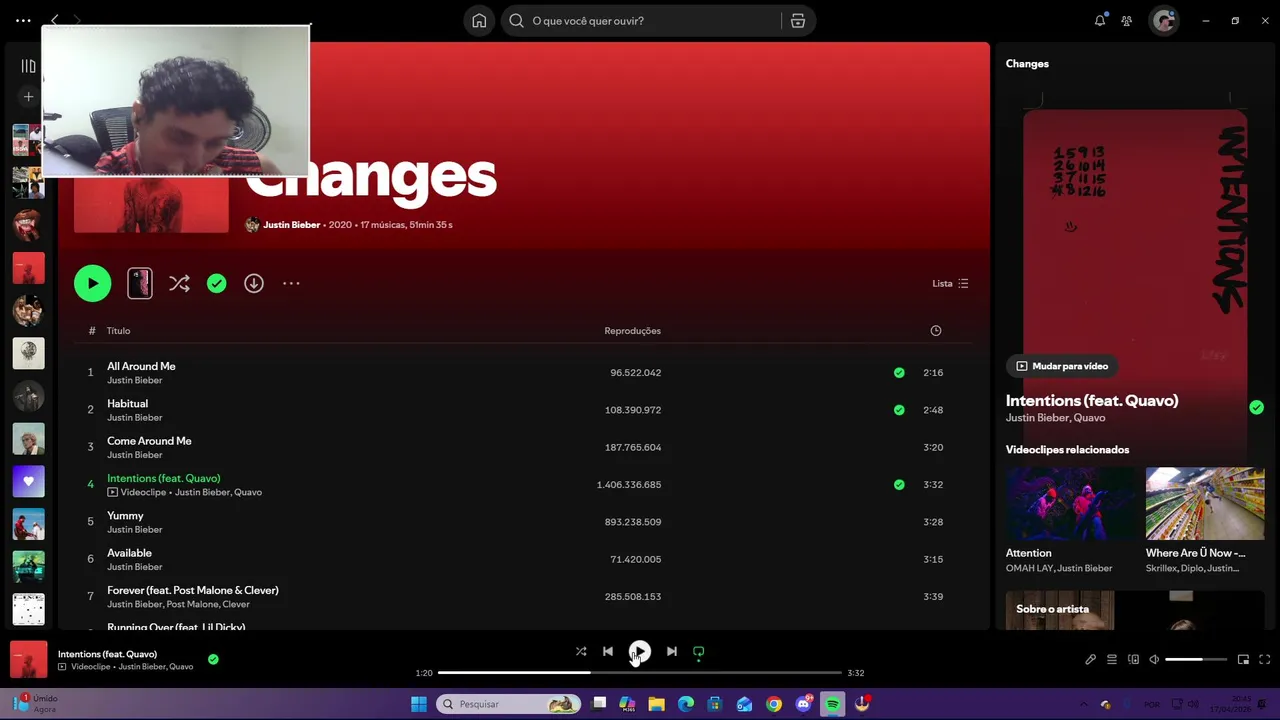This screenshot has height=720, width=1280.
Task: Open the Liked Songs heart playlist in the sidebar
Action: tap(28, 481)
